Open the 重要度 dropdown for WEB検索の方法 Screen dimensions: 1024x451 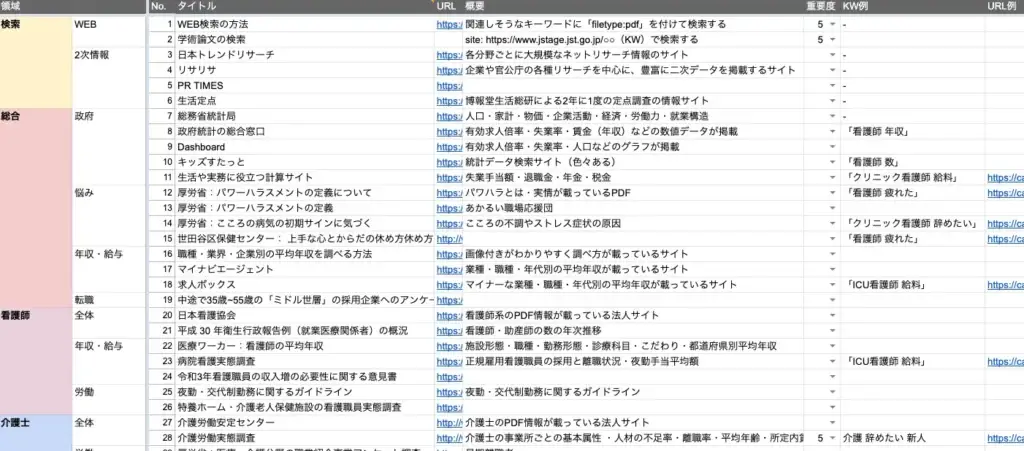click(x=832, y=23)
